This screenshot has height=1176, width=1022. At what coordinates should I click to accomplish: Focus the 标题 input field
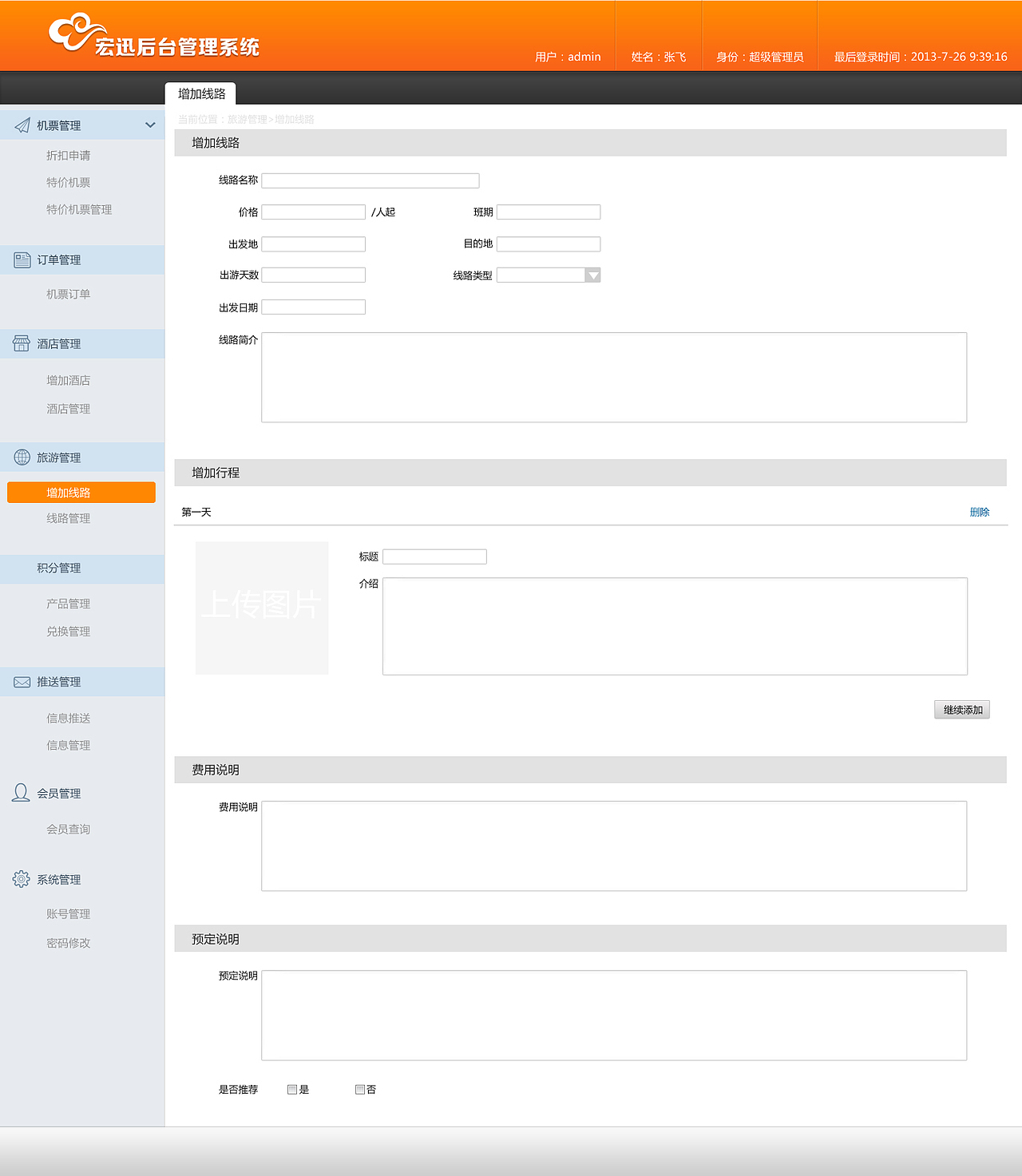[435, 556]
